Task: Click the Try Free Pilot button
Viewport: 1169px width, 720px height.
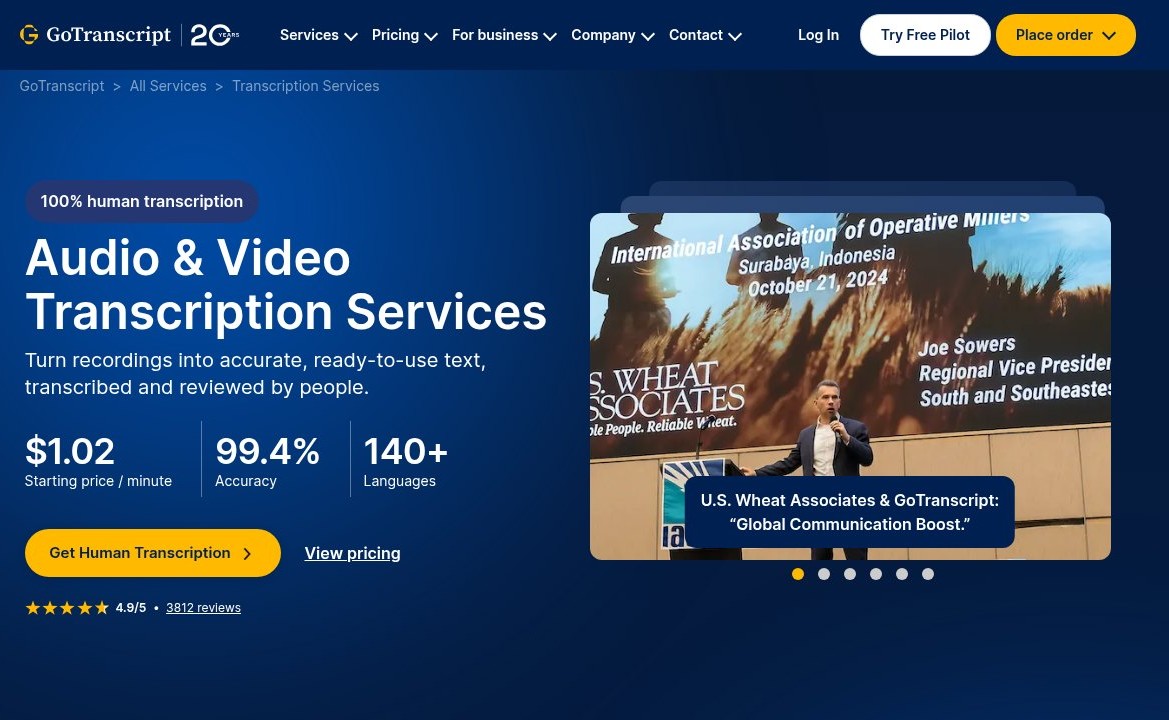Action: click(x=925, y=35)
